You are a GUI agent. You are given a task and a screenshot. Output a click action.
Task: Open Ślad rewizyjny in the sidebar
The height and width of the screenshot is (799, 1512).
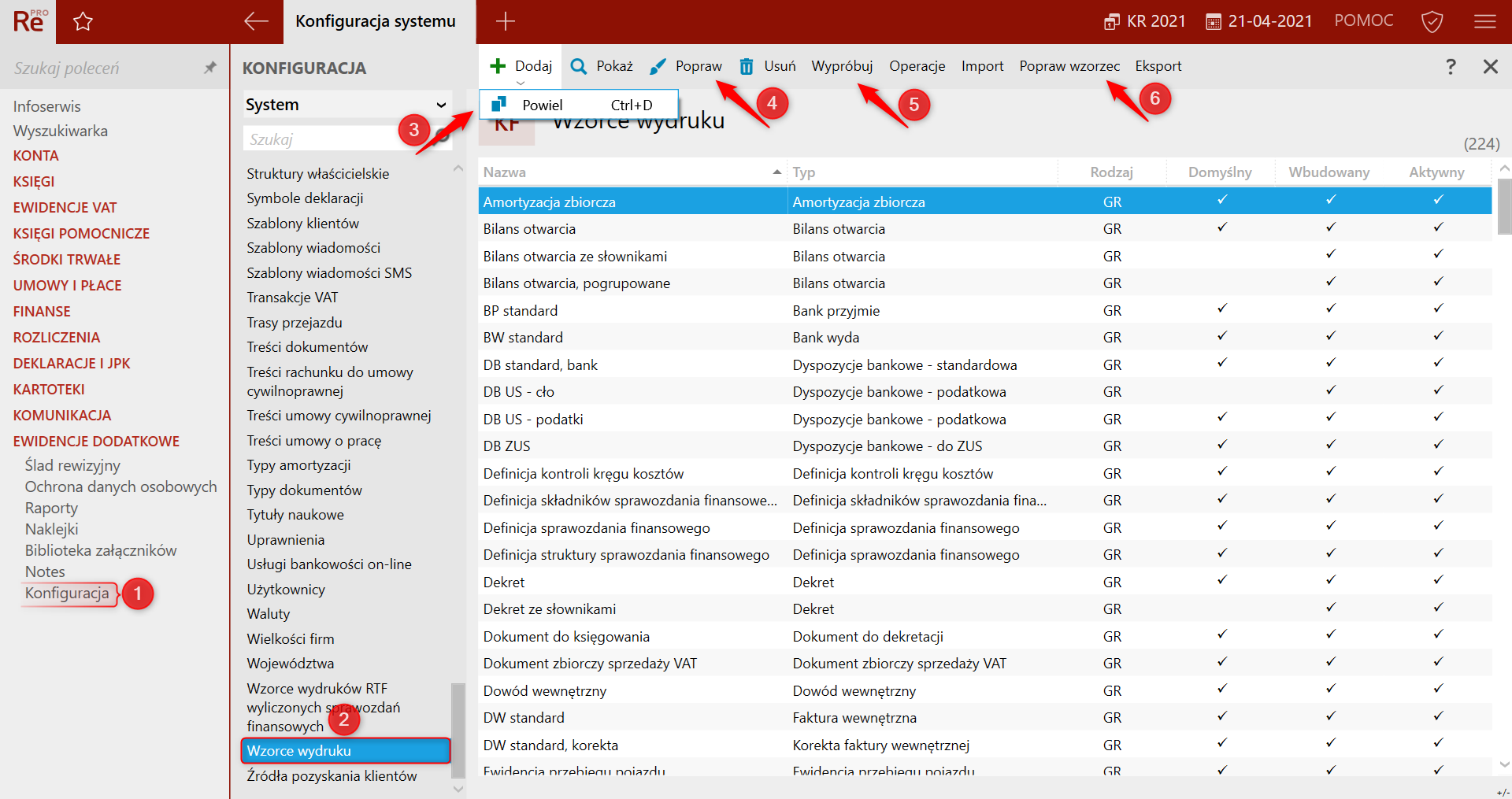72,465
